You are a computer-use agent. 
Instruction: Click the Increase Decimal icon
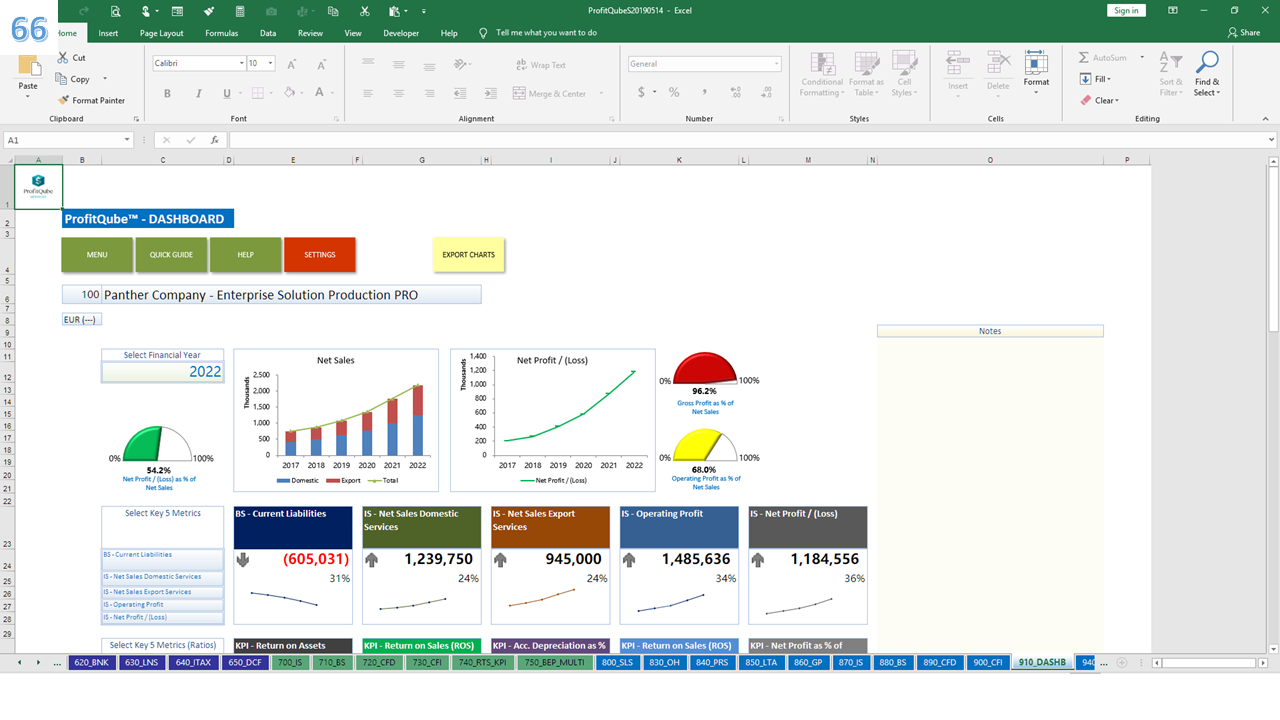click(738, 92)
